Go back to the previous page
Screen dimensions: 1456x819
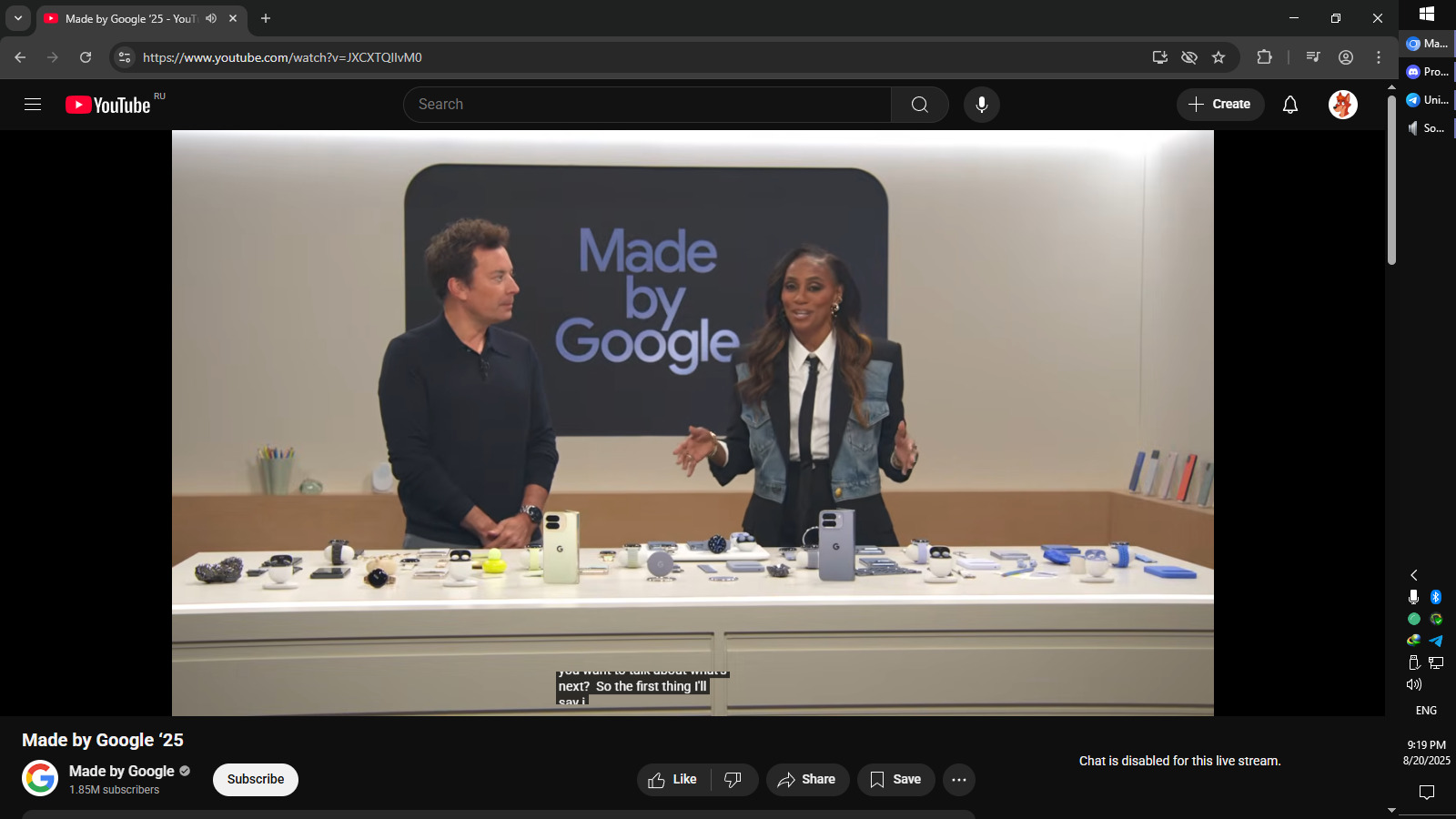pos(20,57)
